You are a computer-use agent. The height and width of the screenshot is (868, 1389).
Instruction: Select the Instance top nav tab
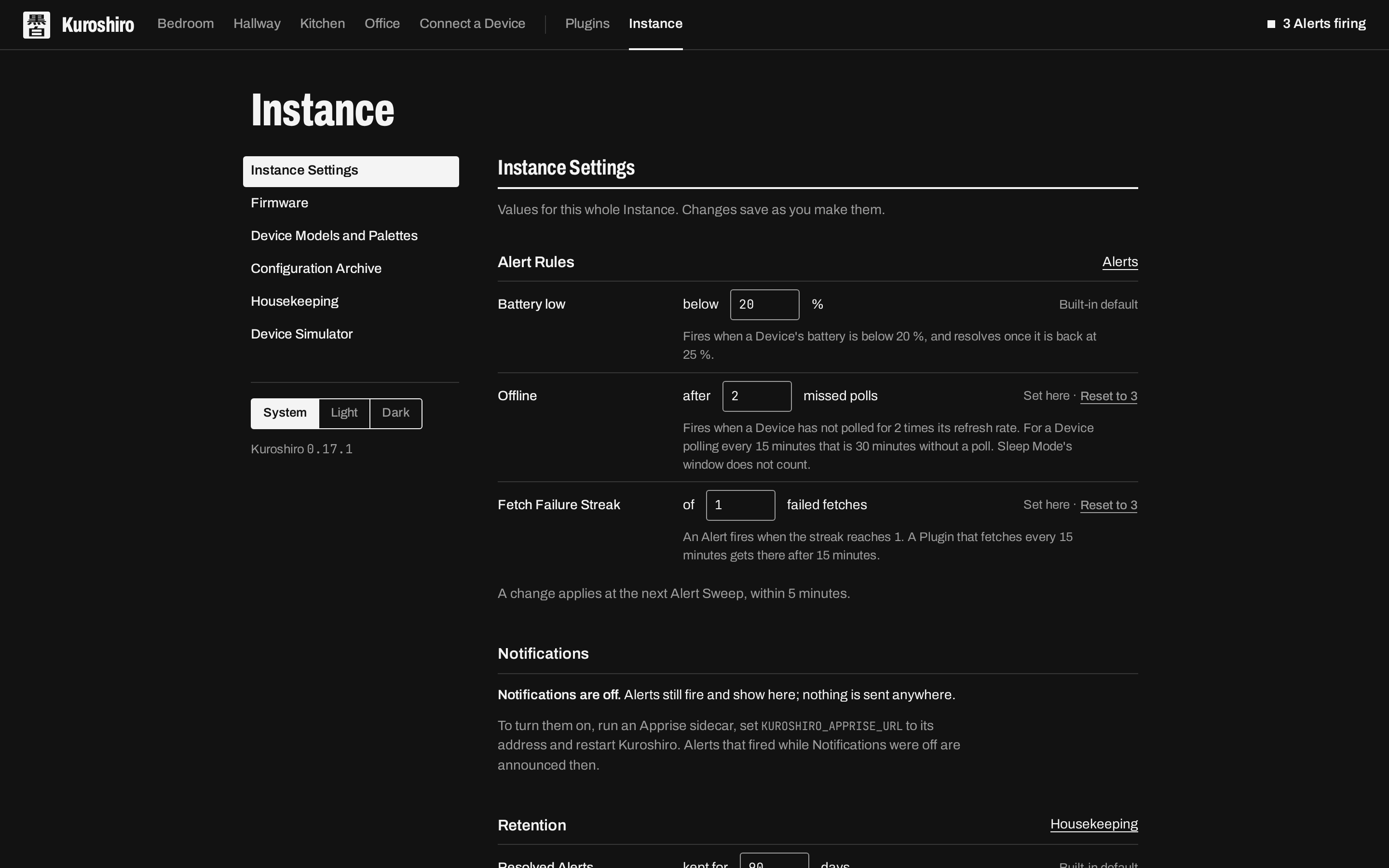(655, 24)
